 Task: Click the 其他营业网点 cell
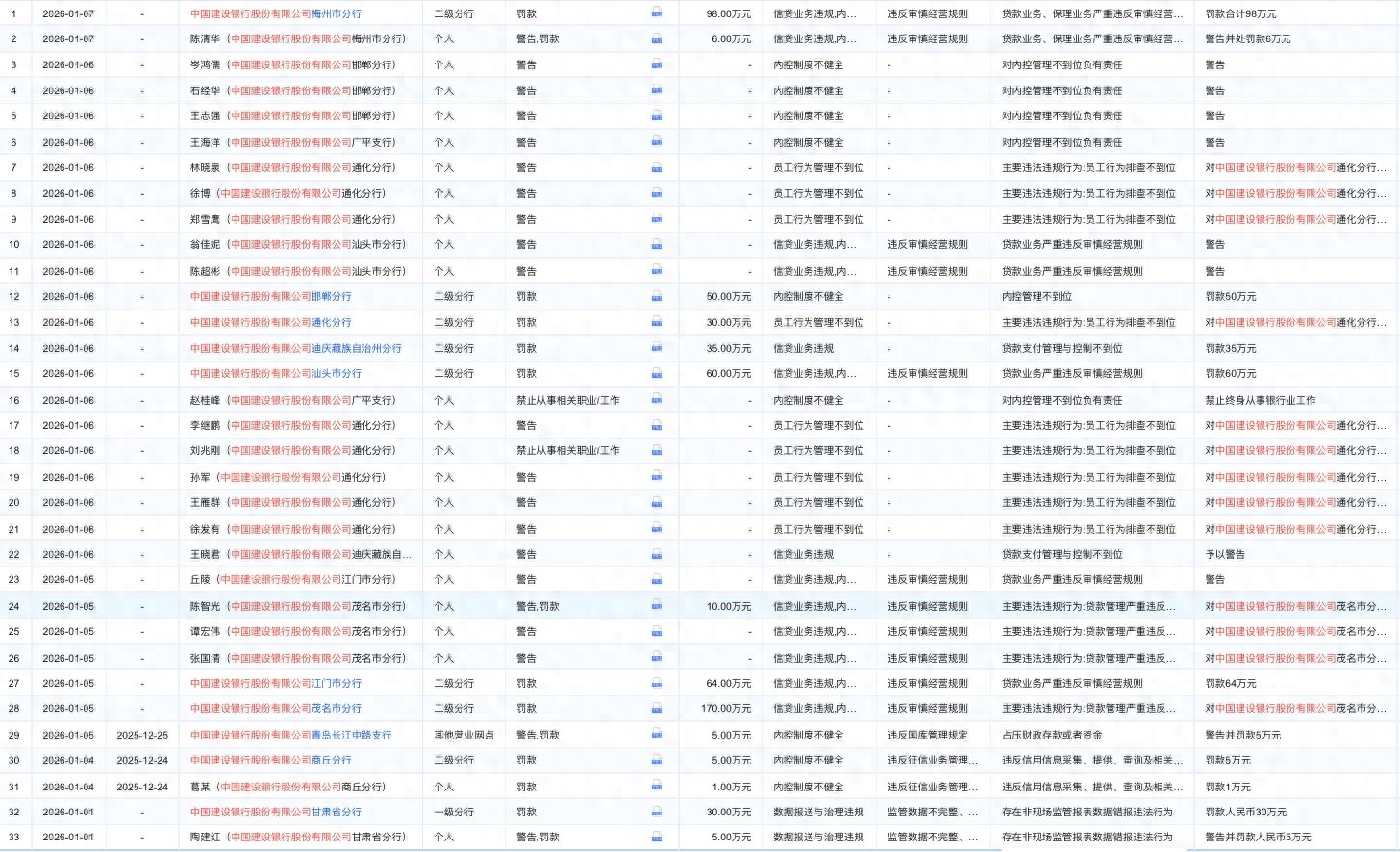pyautogui.click(x=463, y=735)
